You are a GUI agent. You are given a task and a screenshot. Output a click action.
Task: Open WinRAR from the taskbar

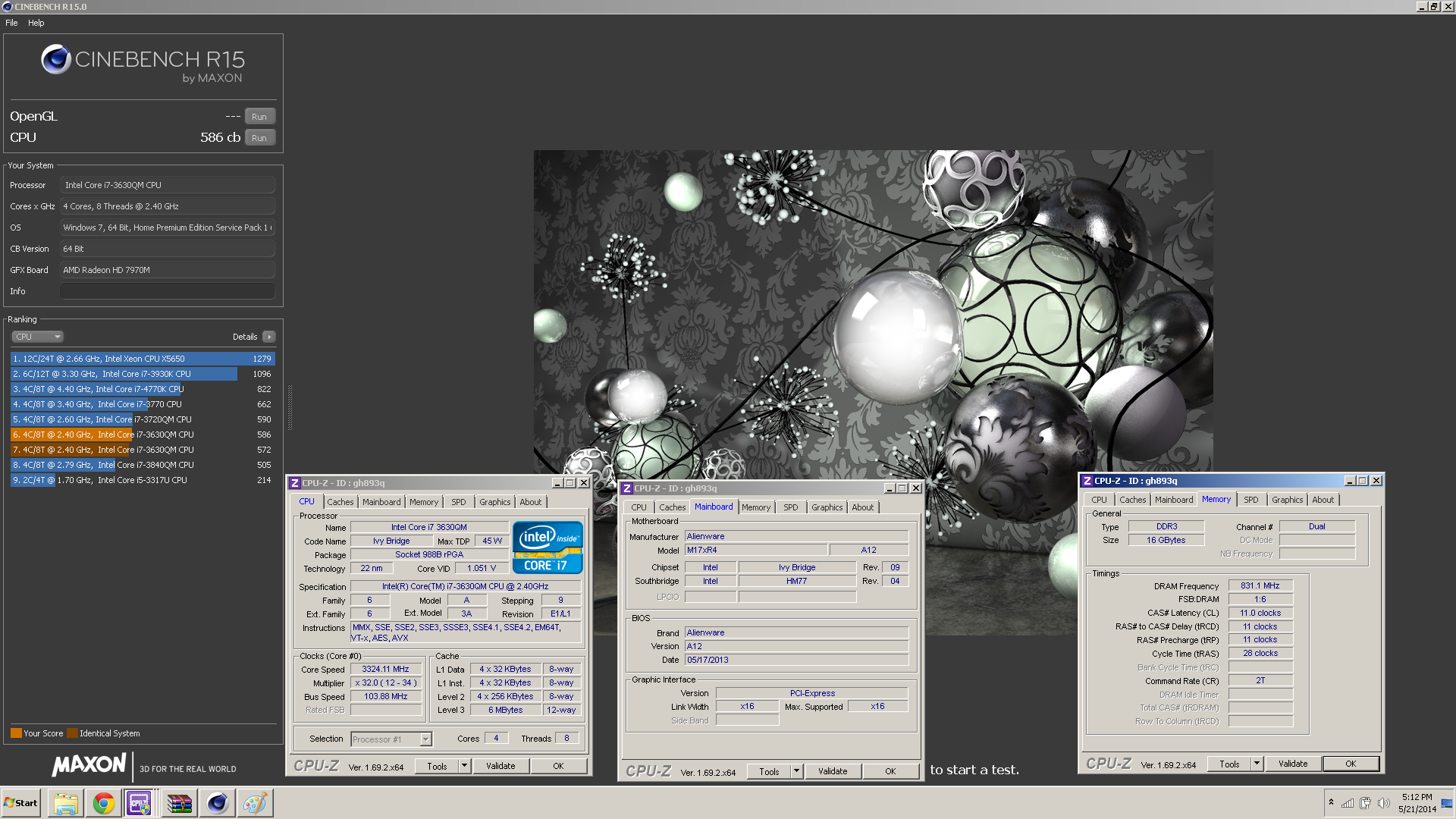tap(179, 803)
